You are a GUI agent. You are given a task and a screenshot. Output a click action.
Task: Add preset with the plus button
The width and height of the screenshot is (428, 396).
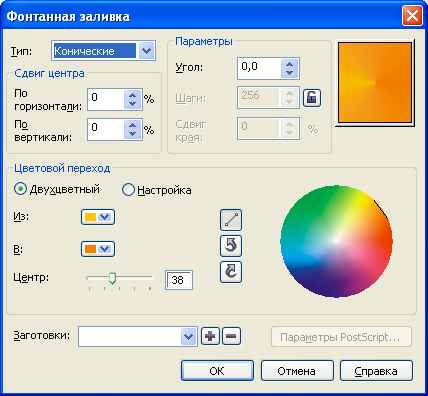(210, 336)
